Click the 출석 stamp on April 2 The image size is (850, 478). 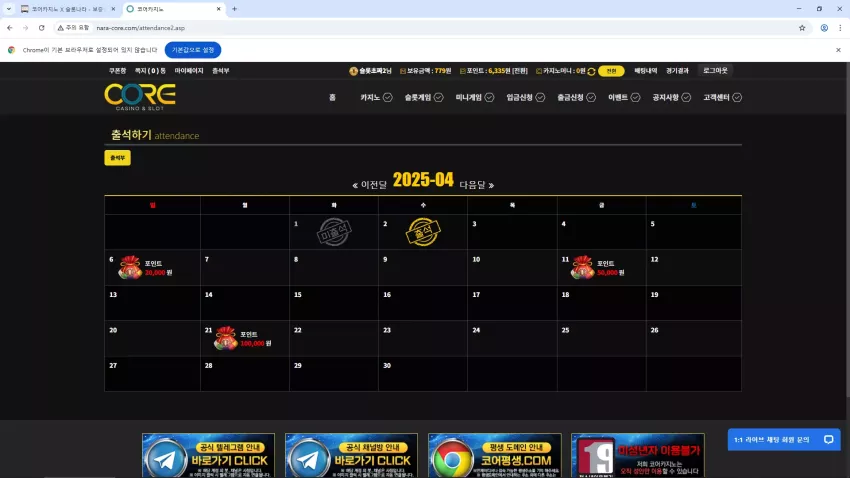coord(423,232)
